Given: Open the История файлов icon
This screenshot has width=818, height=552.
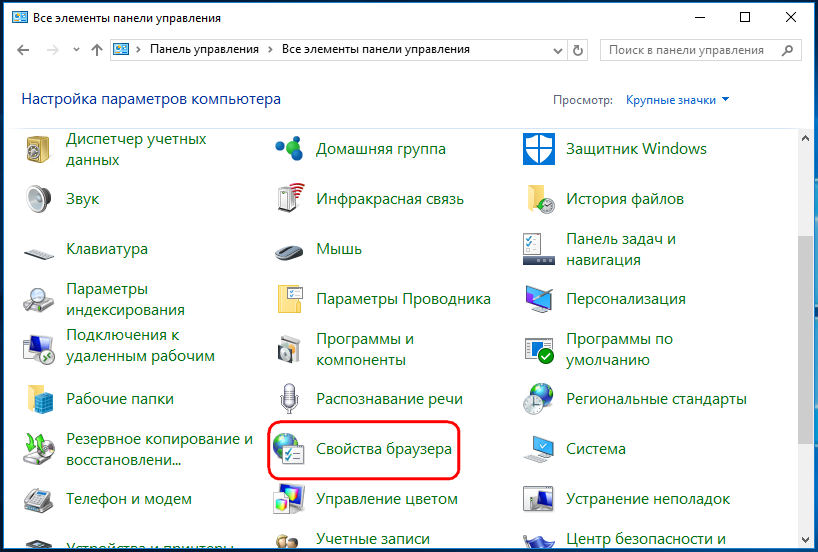Looking at the screenshot, I should pos(540,199).
